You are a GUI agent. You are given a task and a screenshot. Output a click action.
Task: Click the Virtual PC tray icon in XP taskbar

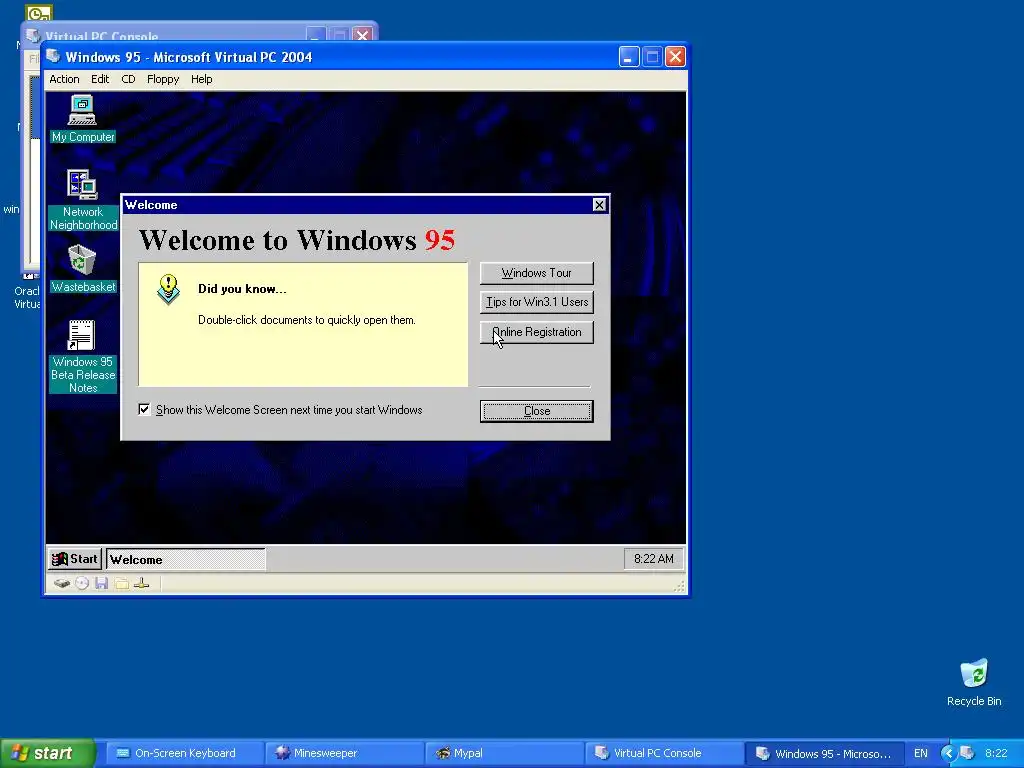(x=967, y=753)
